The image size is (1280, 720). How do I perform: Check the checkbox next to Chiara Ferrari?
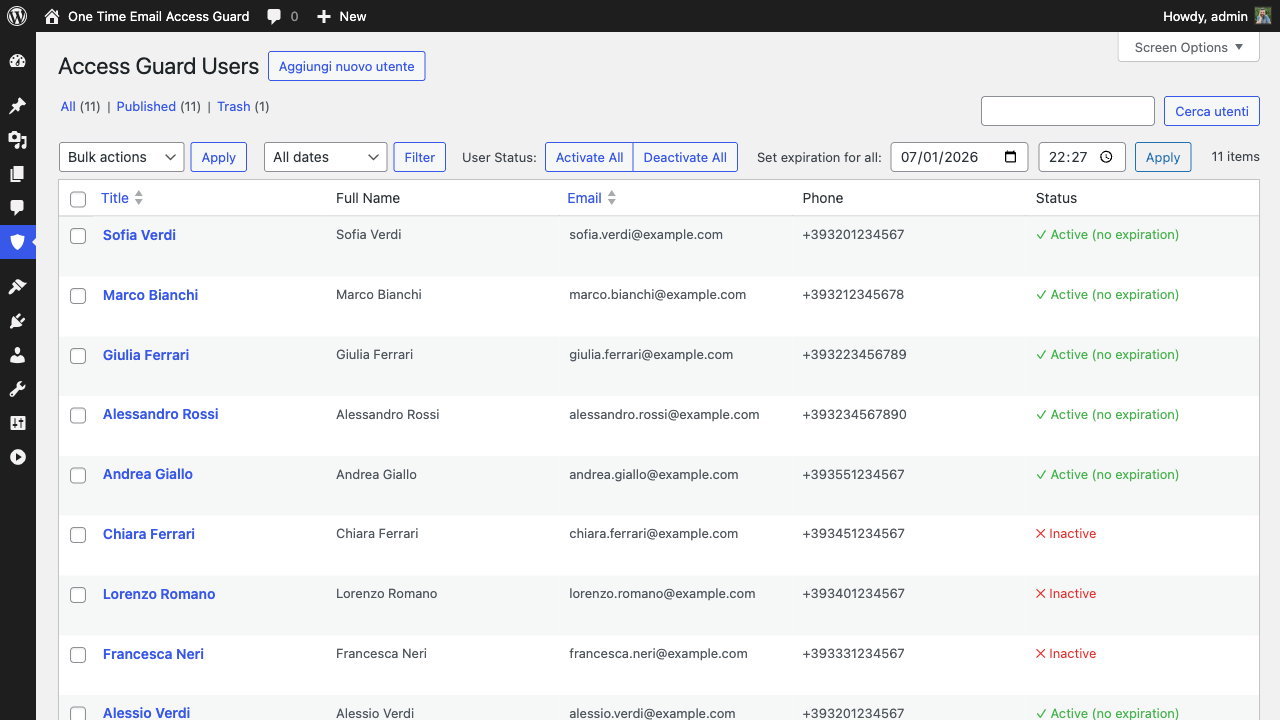click(x=78, y=535)
